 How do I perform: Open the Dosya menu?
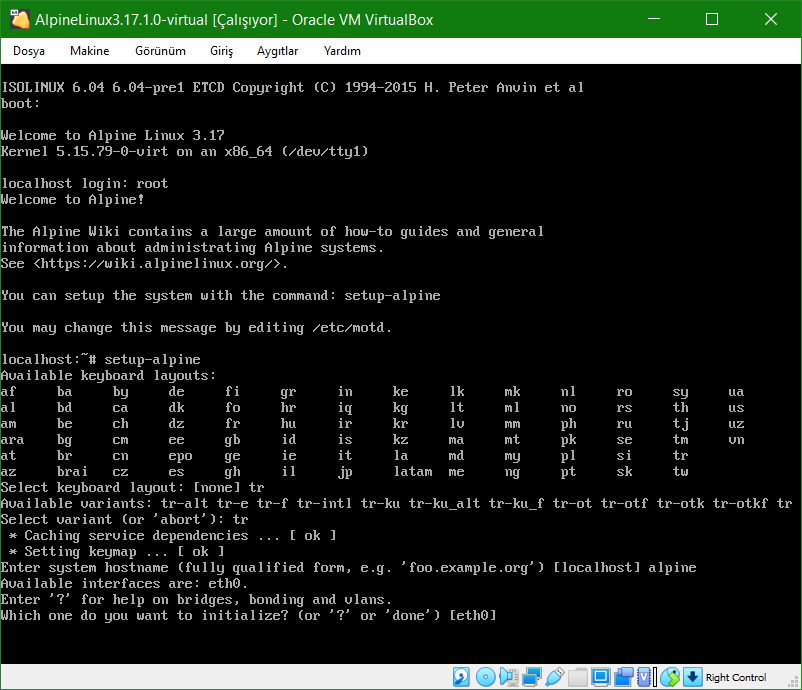pyautogui.click(x=29, y=51)
